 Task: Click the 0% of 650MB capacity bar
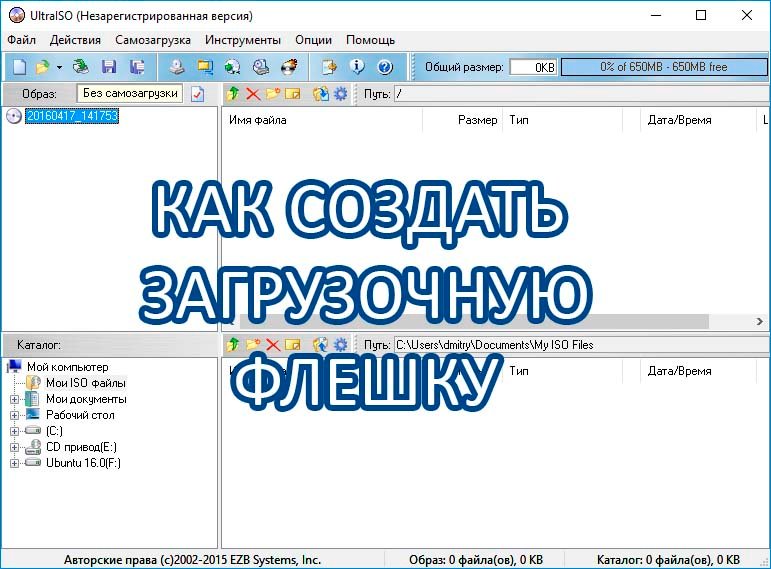(663, 67)
